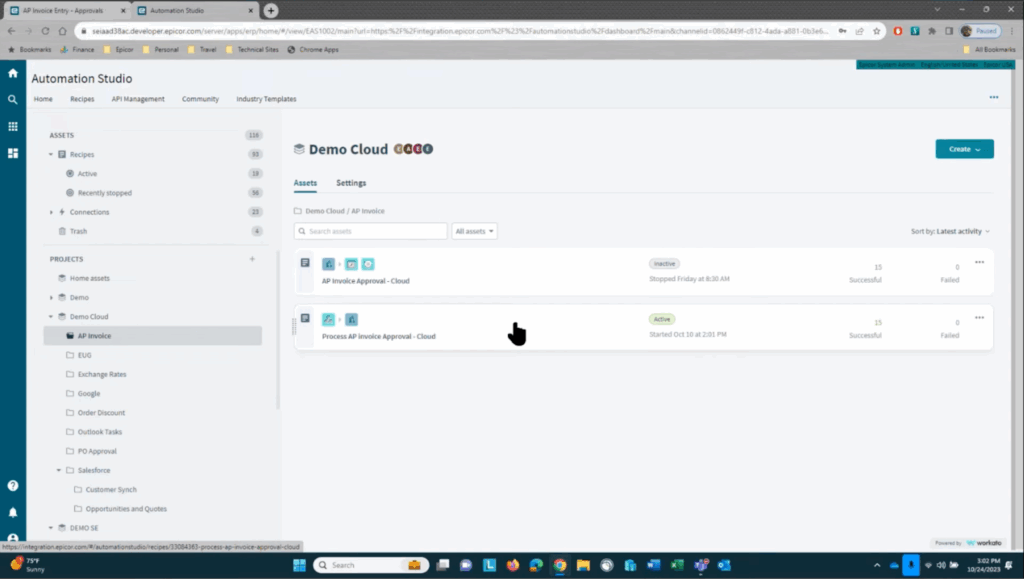Screen dimensions: 1024x579
Task: Open the search icon in left sidebar
Action: pyautogui.click(x=13, y=100)
